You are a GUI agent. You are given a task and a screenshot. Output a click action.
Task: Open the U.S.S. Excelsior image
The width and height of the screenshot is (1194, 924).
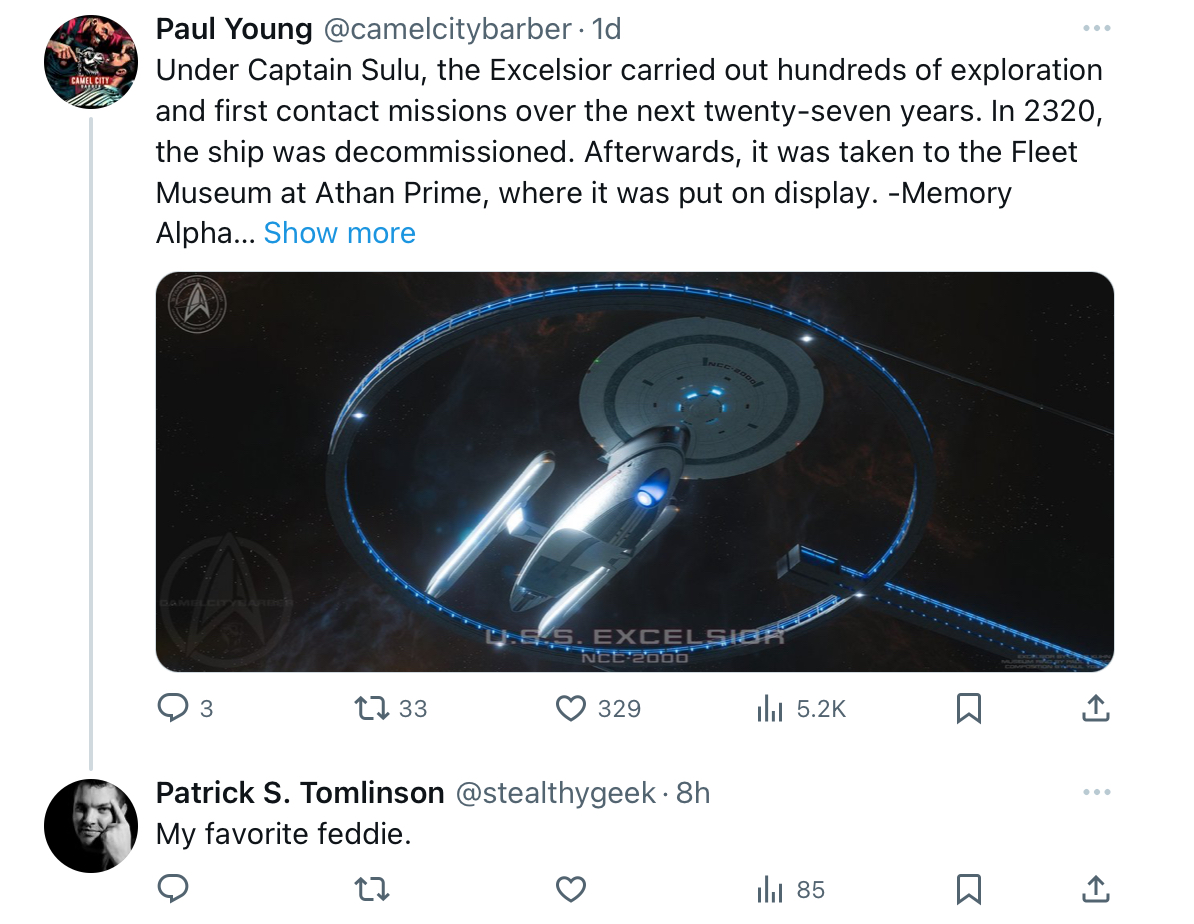[634, 472]
